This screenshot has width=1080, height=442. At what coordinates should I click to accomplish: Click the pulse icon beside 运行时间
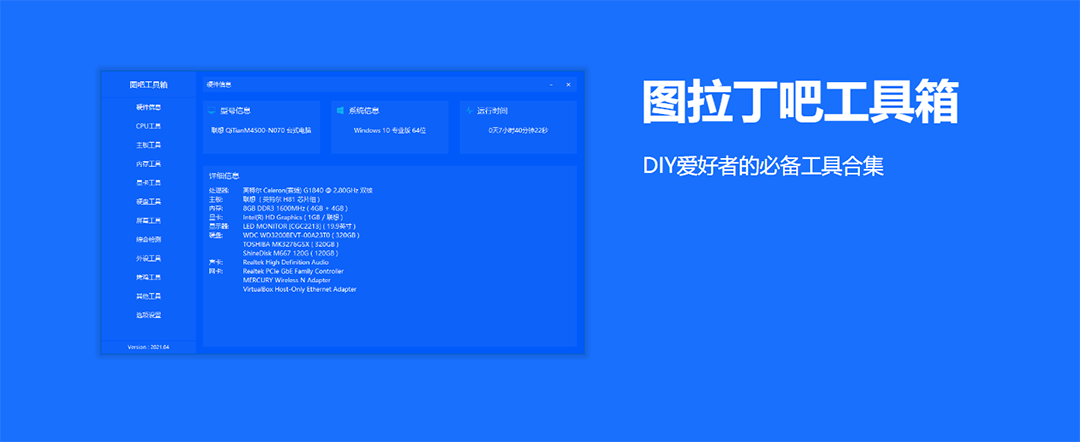pyautogui.click(x=469, y=111)
